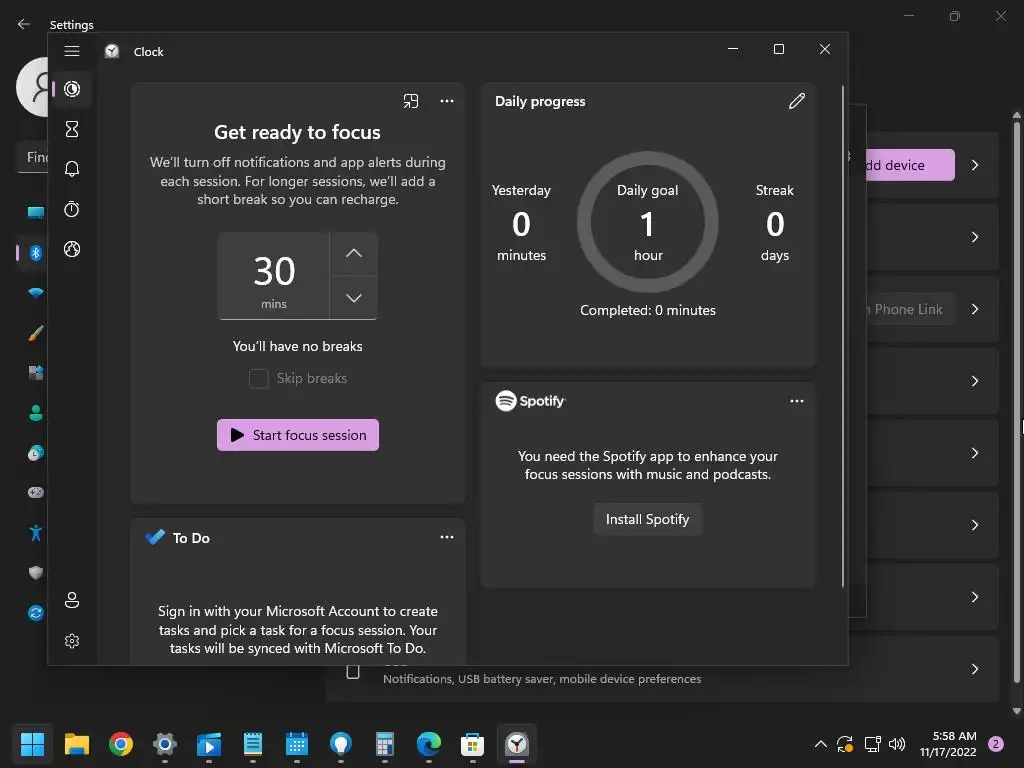Open the Alarm bell tab
This screenshot has height=768, width=1024.
coord(72,169)
